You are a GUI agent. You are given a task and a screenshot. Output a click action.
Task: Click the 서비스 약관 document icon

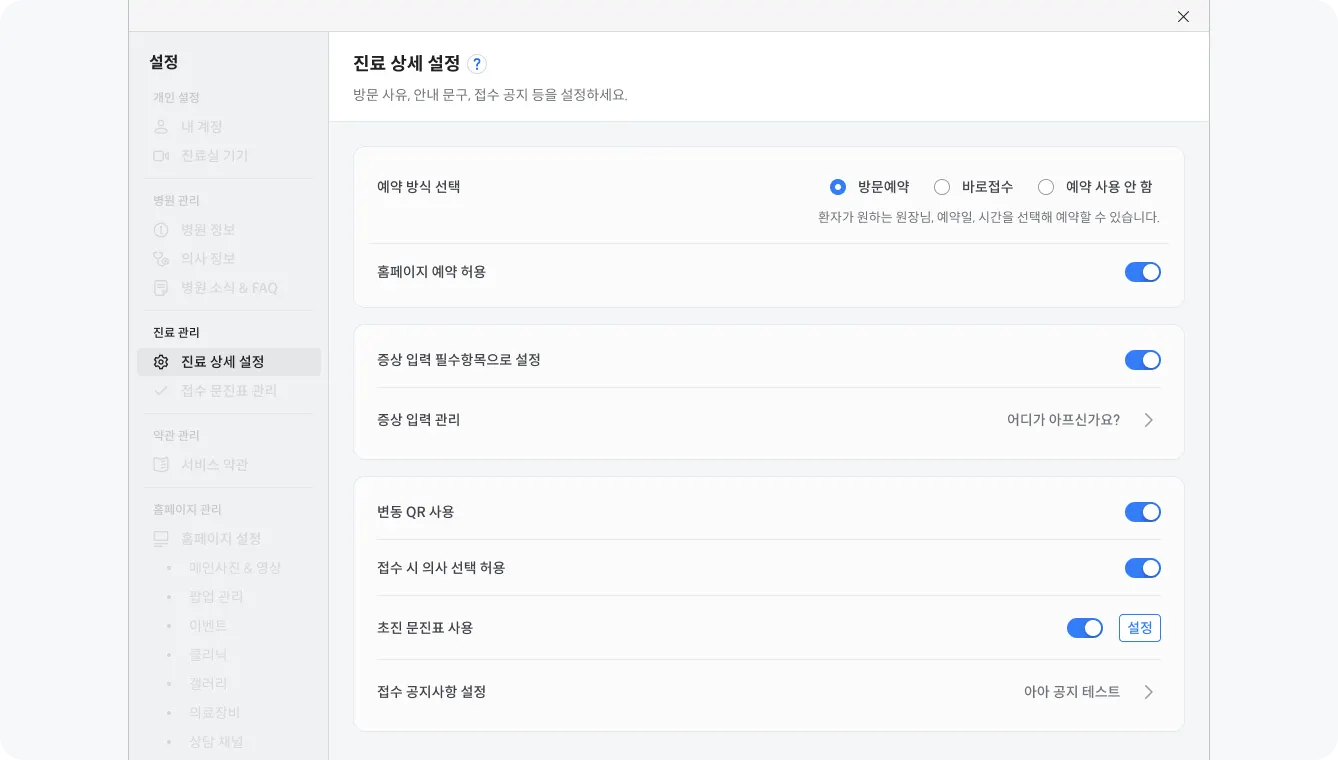click(161, 465)
